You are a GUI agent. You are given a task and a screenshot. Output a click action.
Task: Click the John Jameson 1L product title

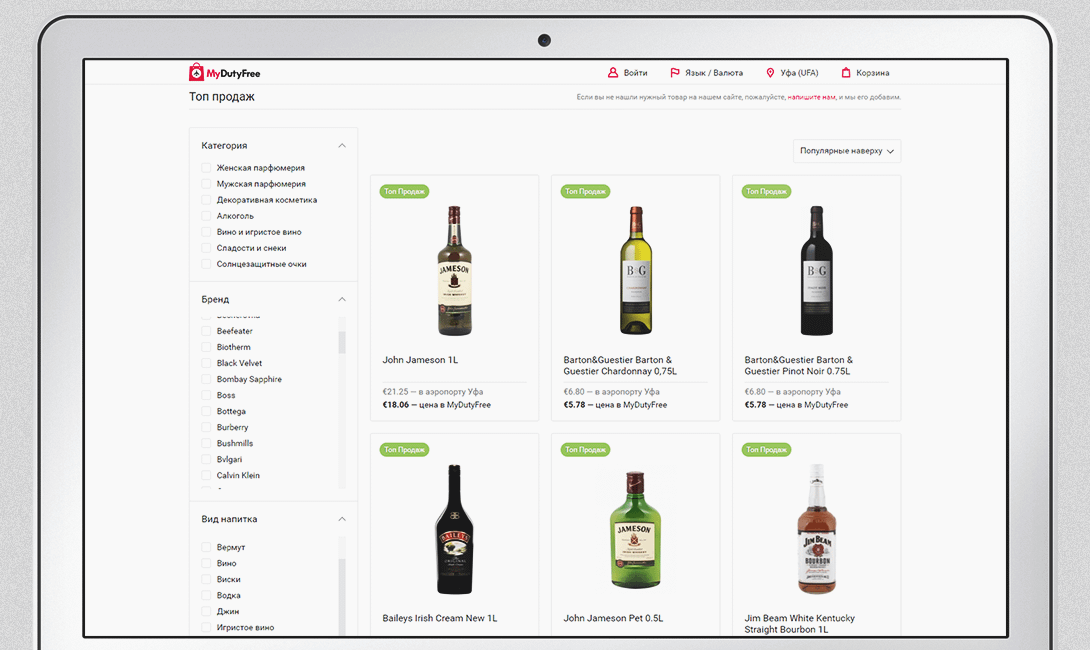[x=420, y=360]
